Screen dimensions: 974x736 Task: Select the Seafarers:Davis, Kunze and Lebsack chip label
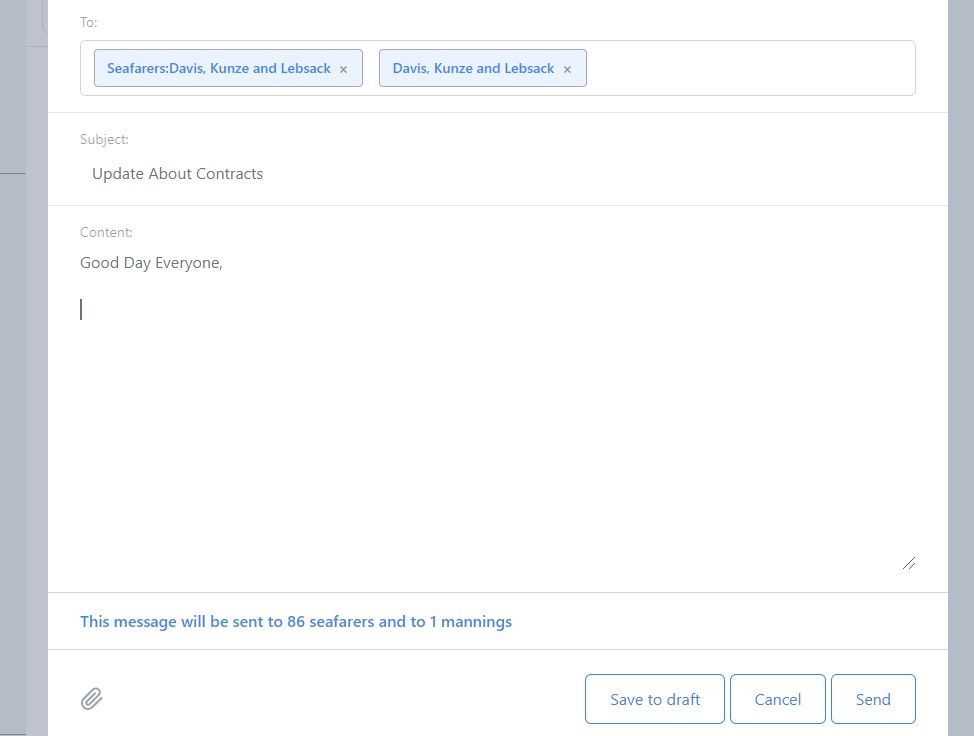[219, 68]
